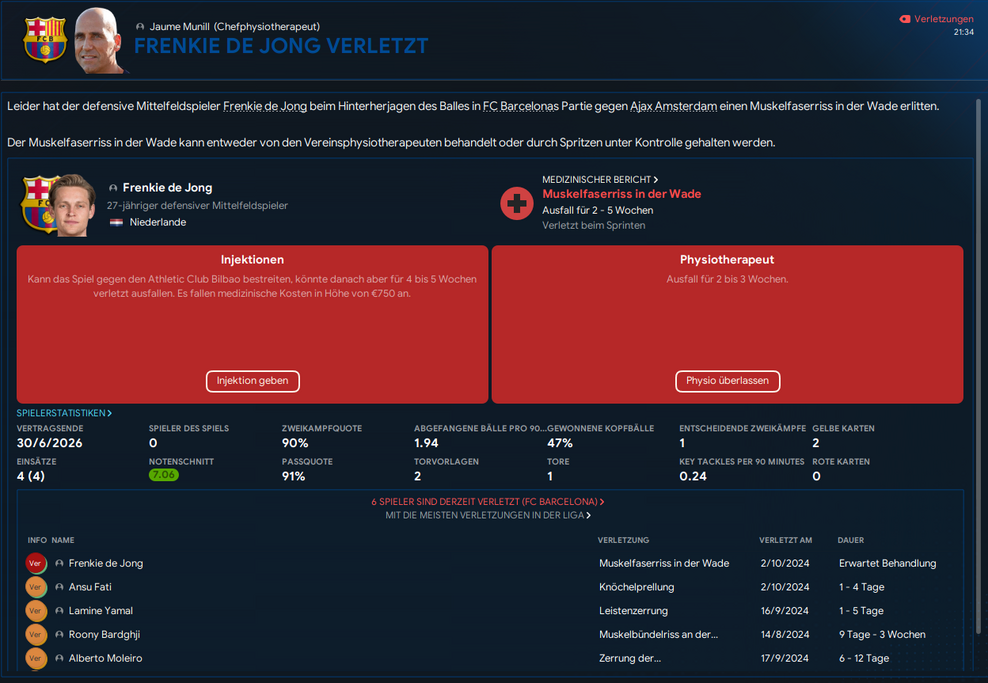The height and width of the screenshot is (683, 988).
Task: Click Netherlands flag icon under player name
Action: click(116, 222)
